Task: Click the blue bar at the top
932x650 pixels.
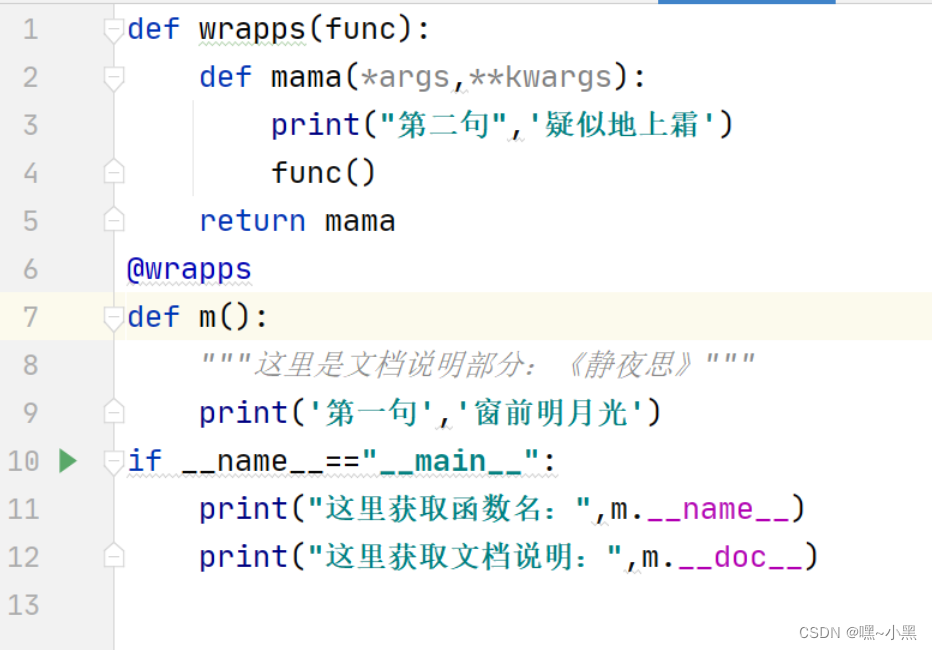Action: point(745,3)
